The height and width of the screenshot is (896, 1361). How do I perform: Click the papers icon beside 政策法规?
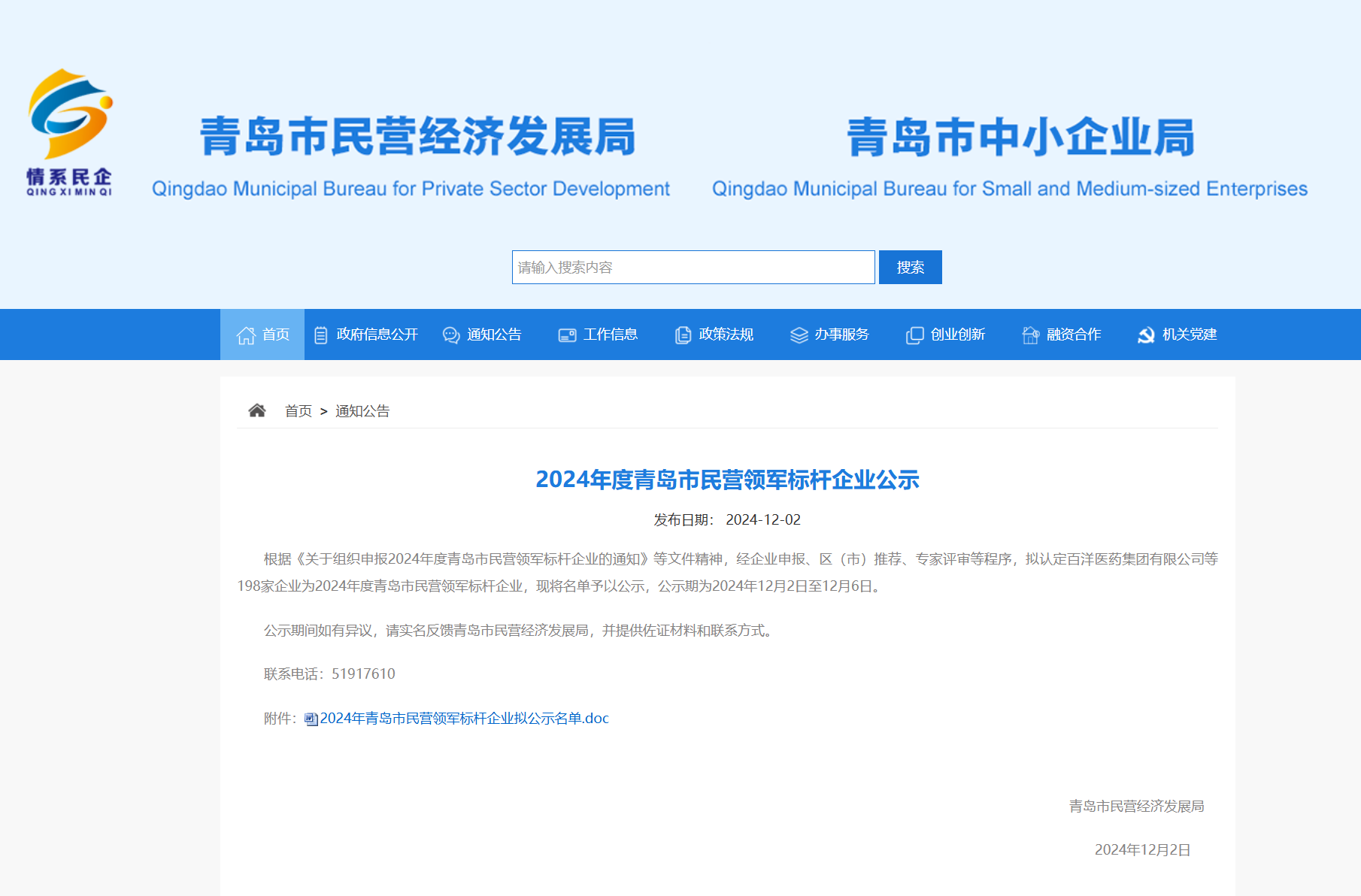pos(683,335)
